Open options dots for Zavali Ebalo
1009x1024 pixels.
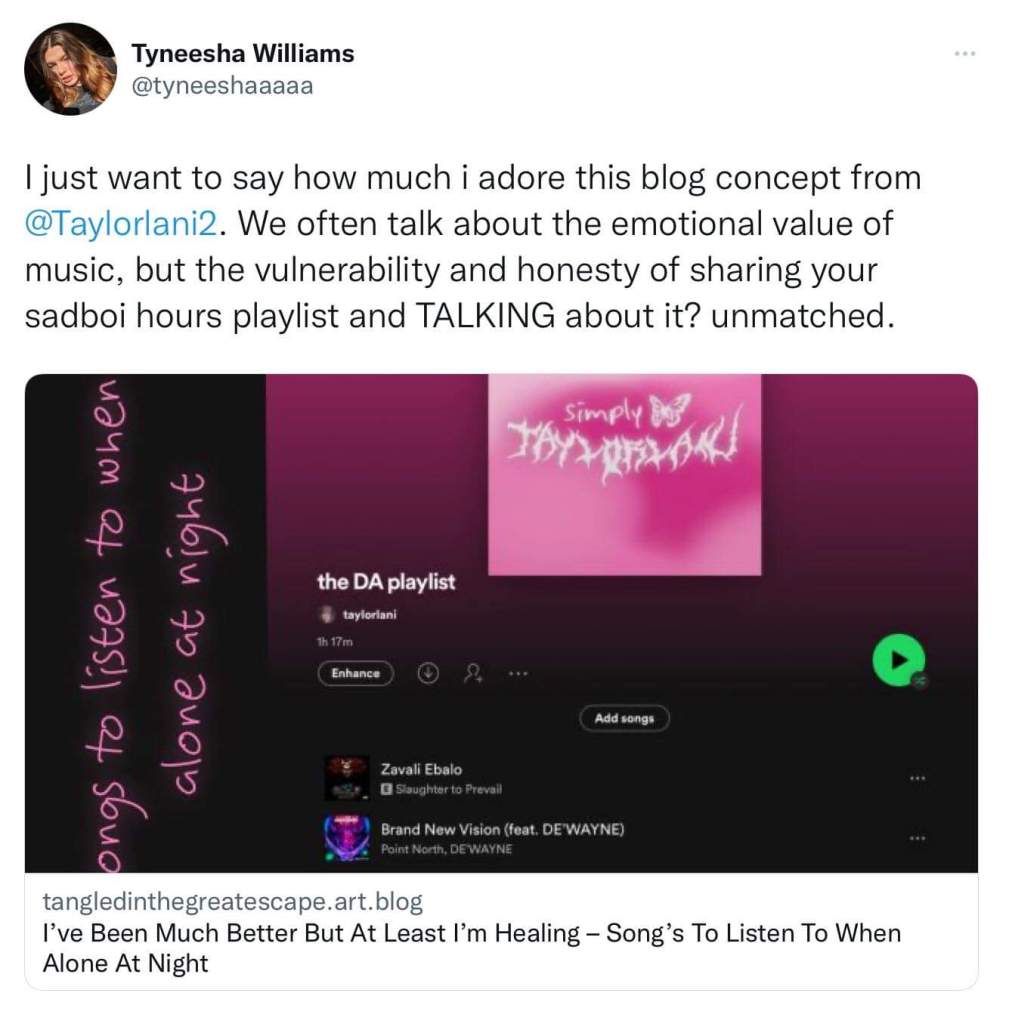point(918,778)
